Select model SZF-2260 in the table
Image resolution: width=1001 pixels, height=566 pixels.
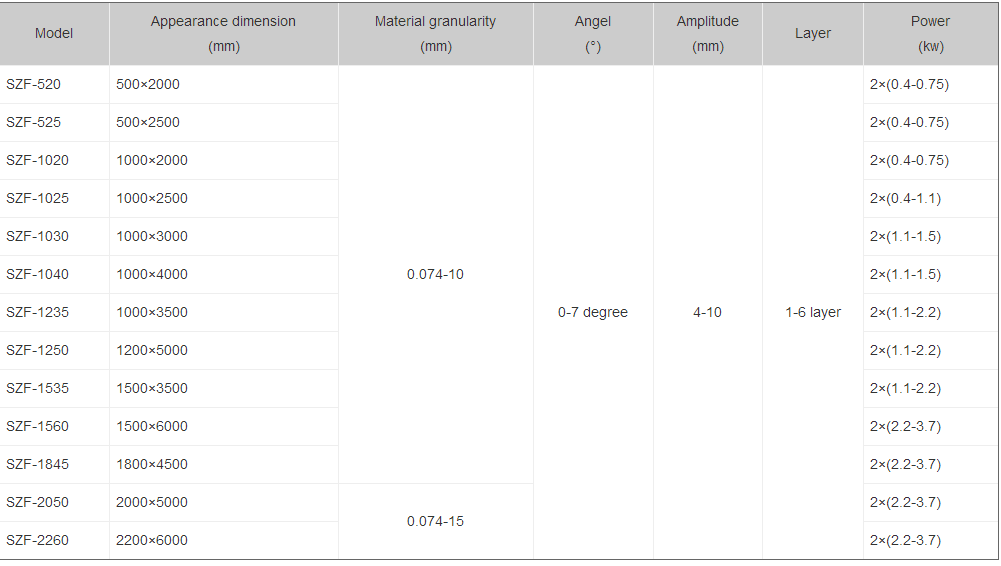[x=37, y=540]
